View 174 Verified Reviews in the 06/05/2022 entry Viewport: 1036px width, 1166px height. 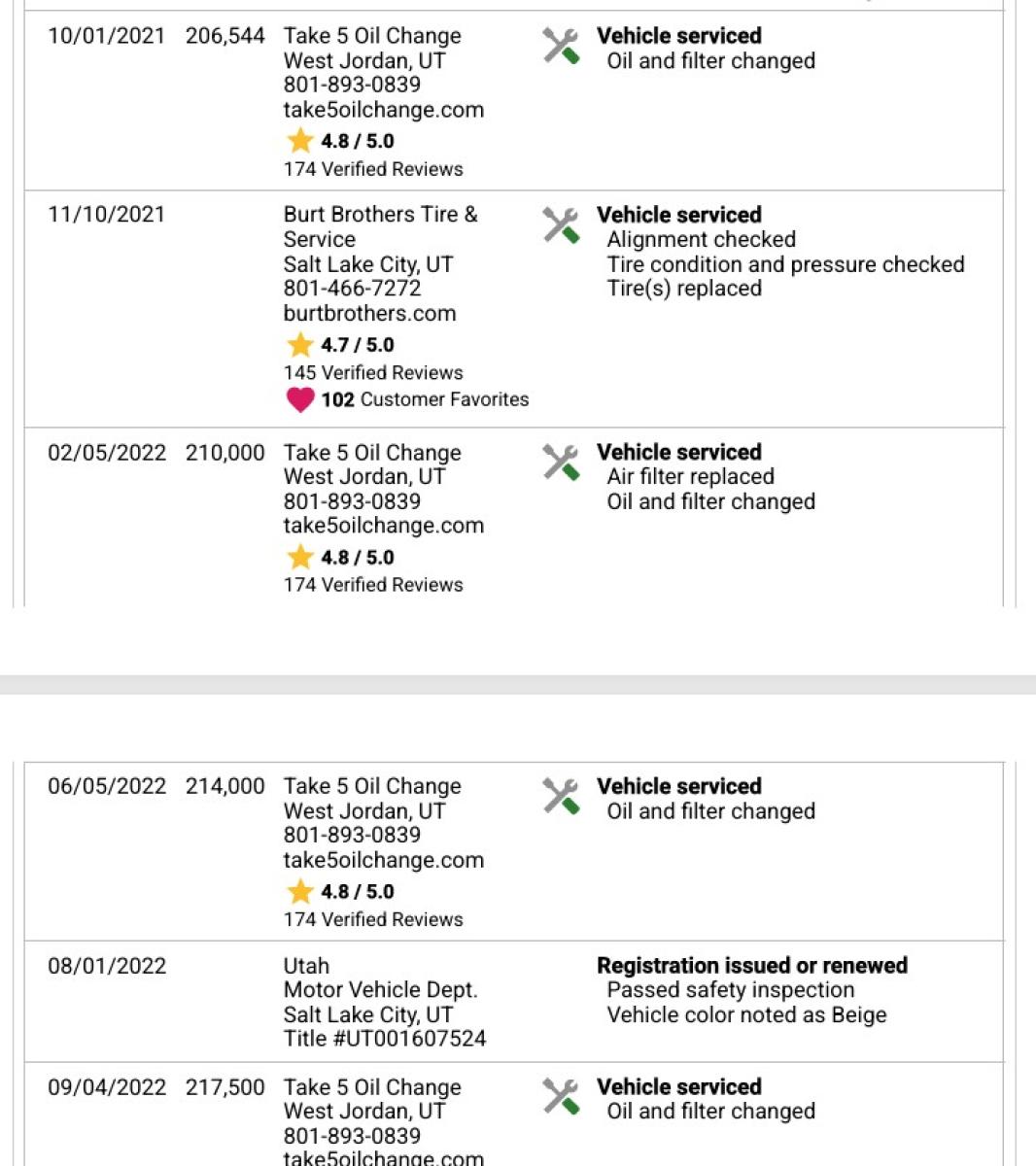coord(373,919)
